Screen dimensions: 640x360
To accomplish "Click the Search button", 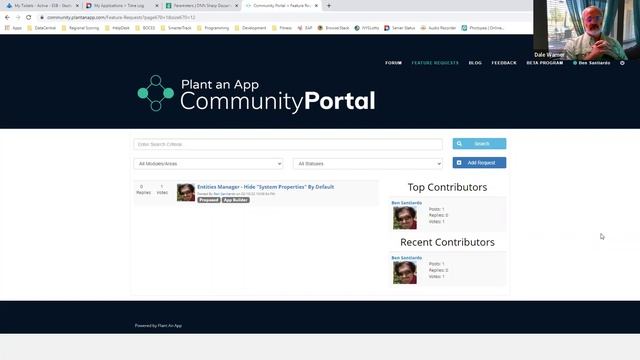I will click(479, 144).
